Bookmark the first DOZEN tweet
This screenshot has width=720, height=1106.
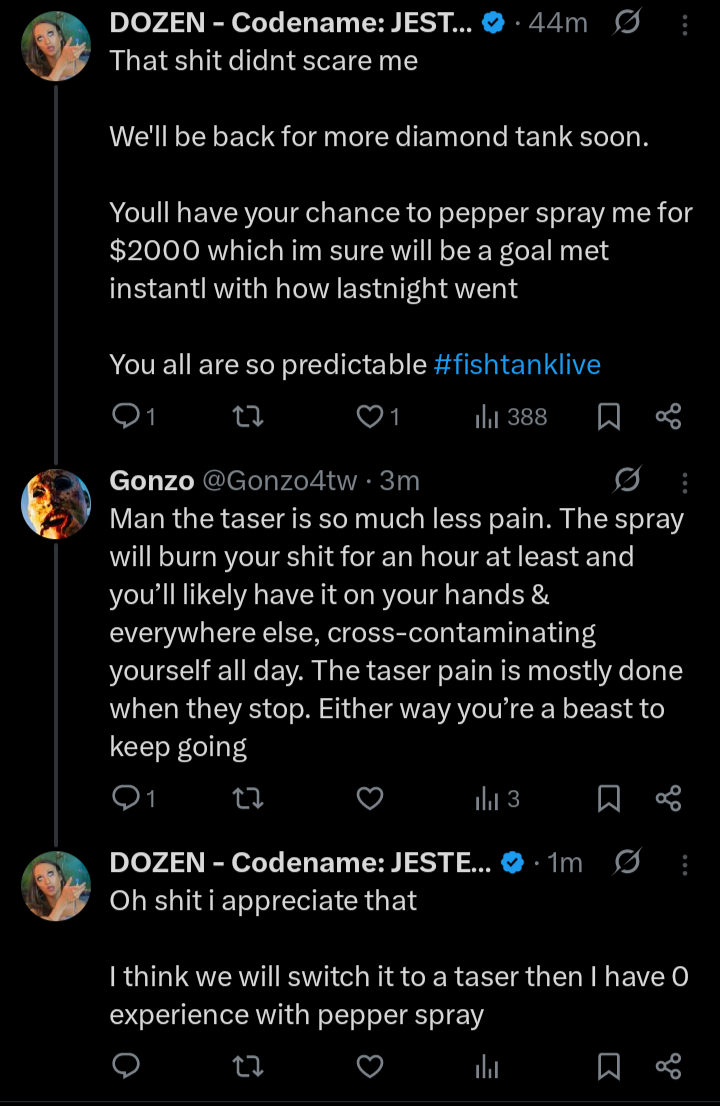coord(609,416)
